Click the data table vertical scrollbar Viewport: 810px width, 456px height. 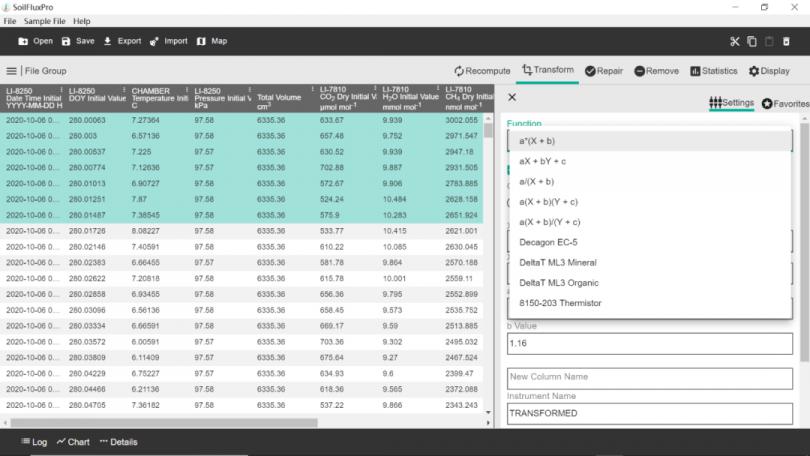[489, 250]
